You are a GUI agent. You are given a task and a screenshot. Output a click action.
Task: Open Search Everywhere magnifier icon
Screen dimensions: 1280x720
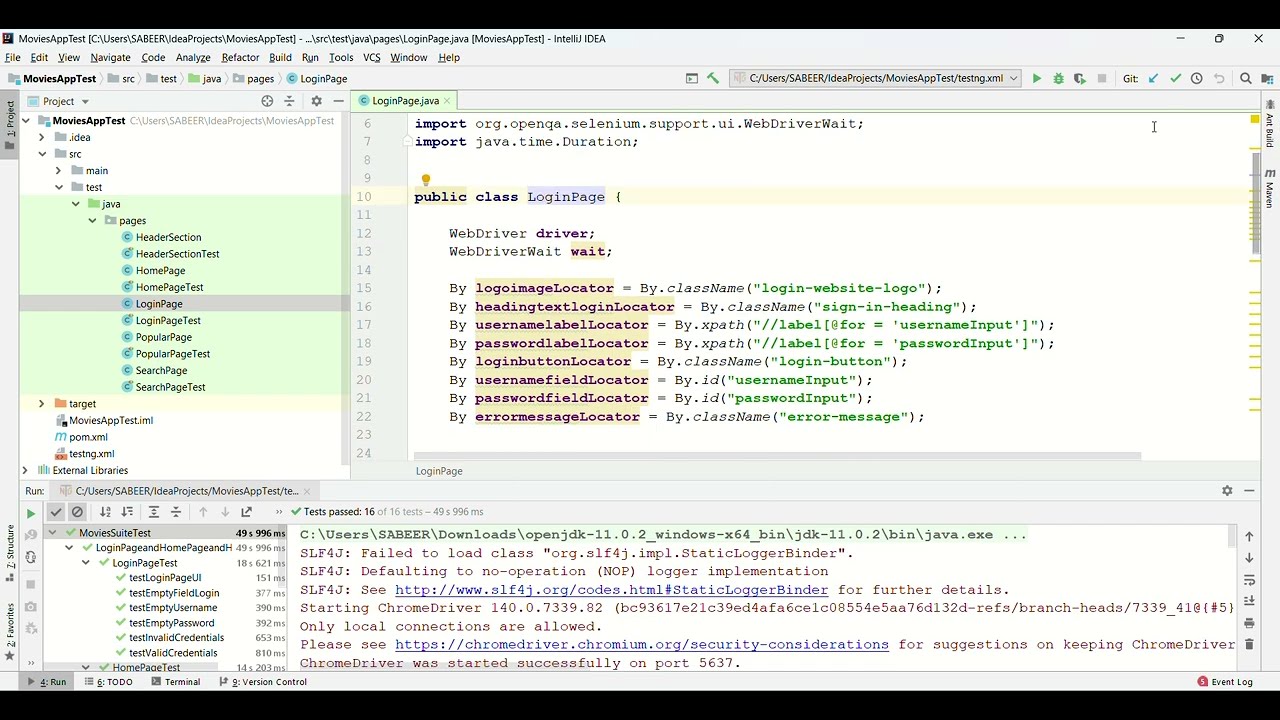(x=1246, y=78)
